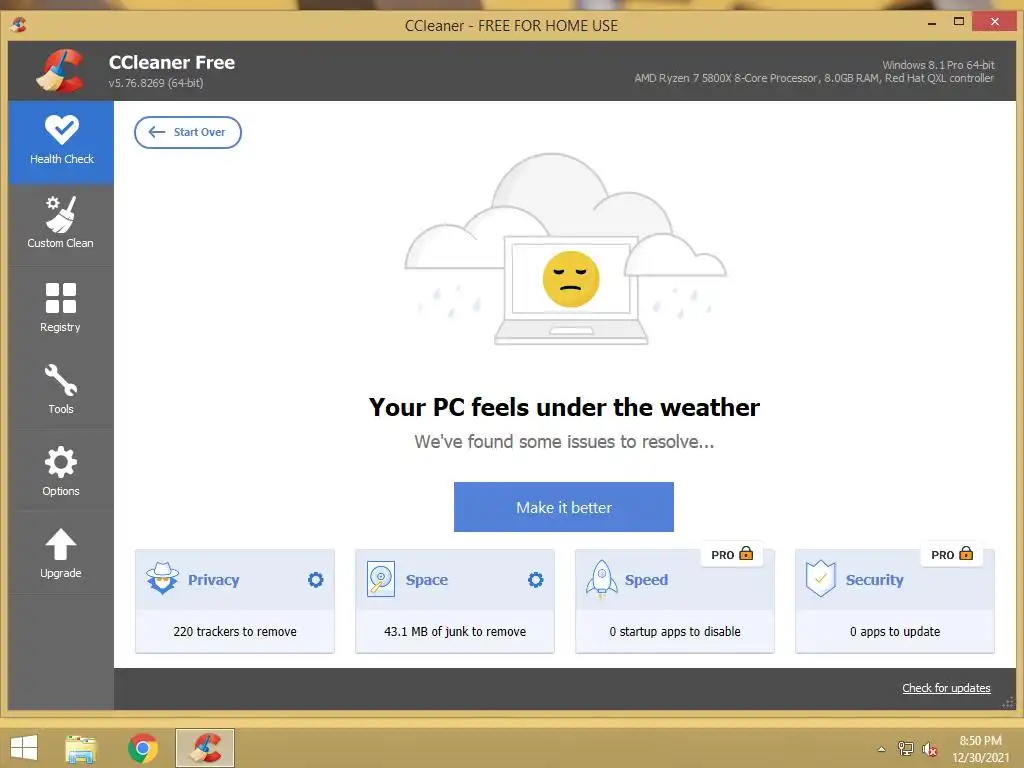1024x768 pixels.
Task: Click the sad-face laptop illustration
Action: (566, 249)
